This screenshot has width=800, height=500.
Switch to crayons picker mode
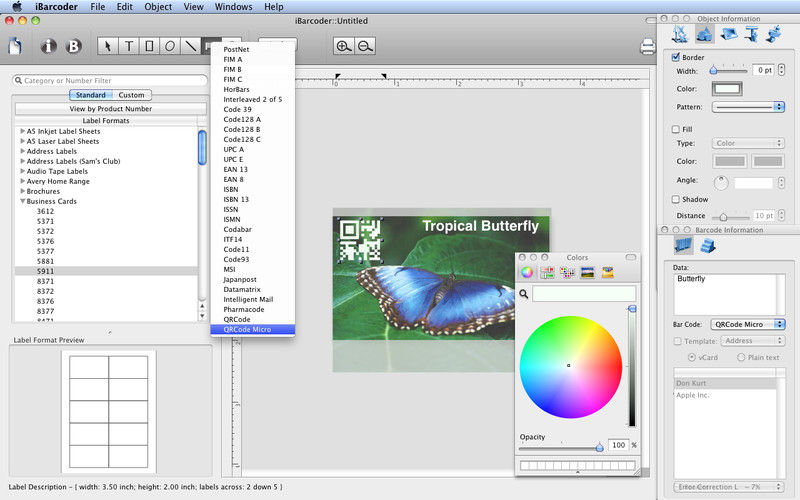coord(608,272)
